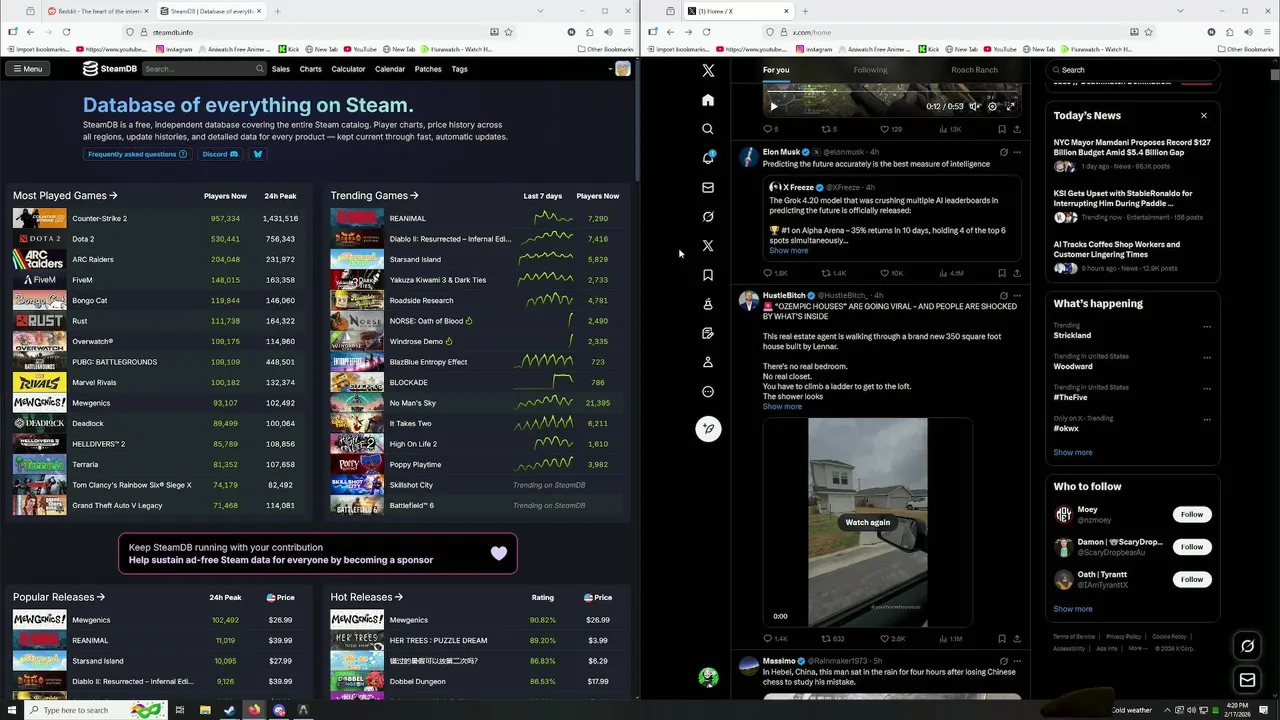The height and width of the screenshot is (720, 1280).
Task: Open SteamDB Discord link
Action: [220, 154]
